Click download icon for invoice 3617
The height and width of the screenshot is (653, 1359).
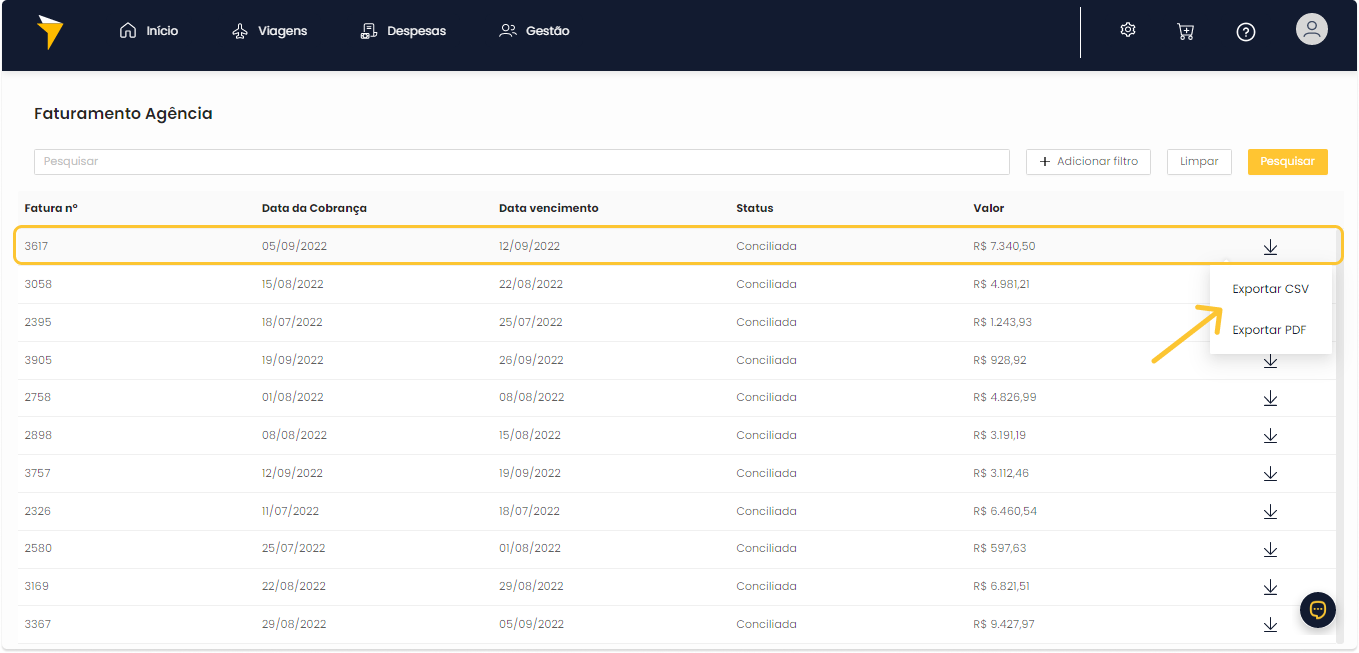(1270, 247)
